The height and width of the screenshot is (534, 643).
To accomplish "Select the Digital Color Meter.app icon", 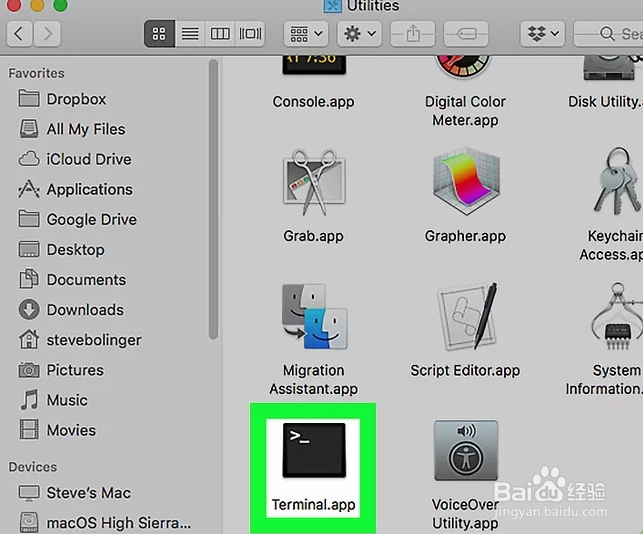I will point(463,68).
